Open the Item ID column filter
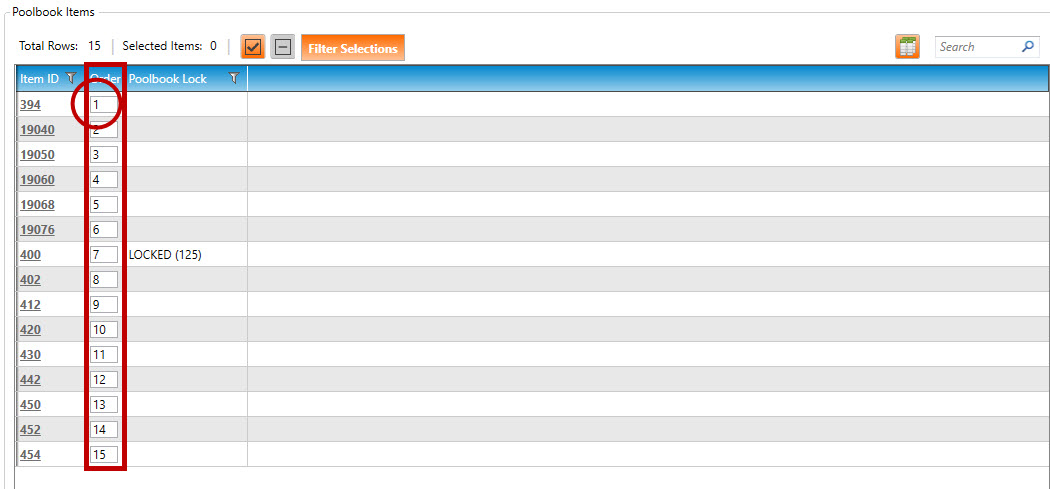This screenshot has height=489, width=1050. (x=71, y=78)
